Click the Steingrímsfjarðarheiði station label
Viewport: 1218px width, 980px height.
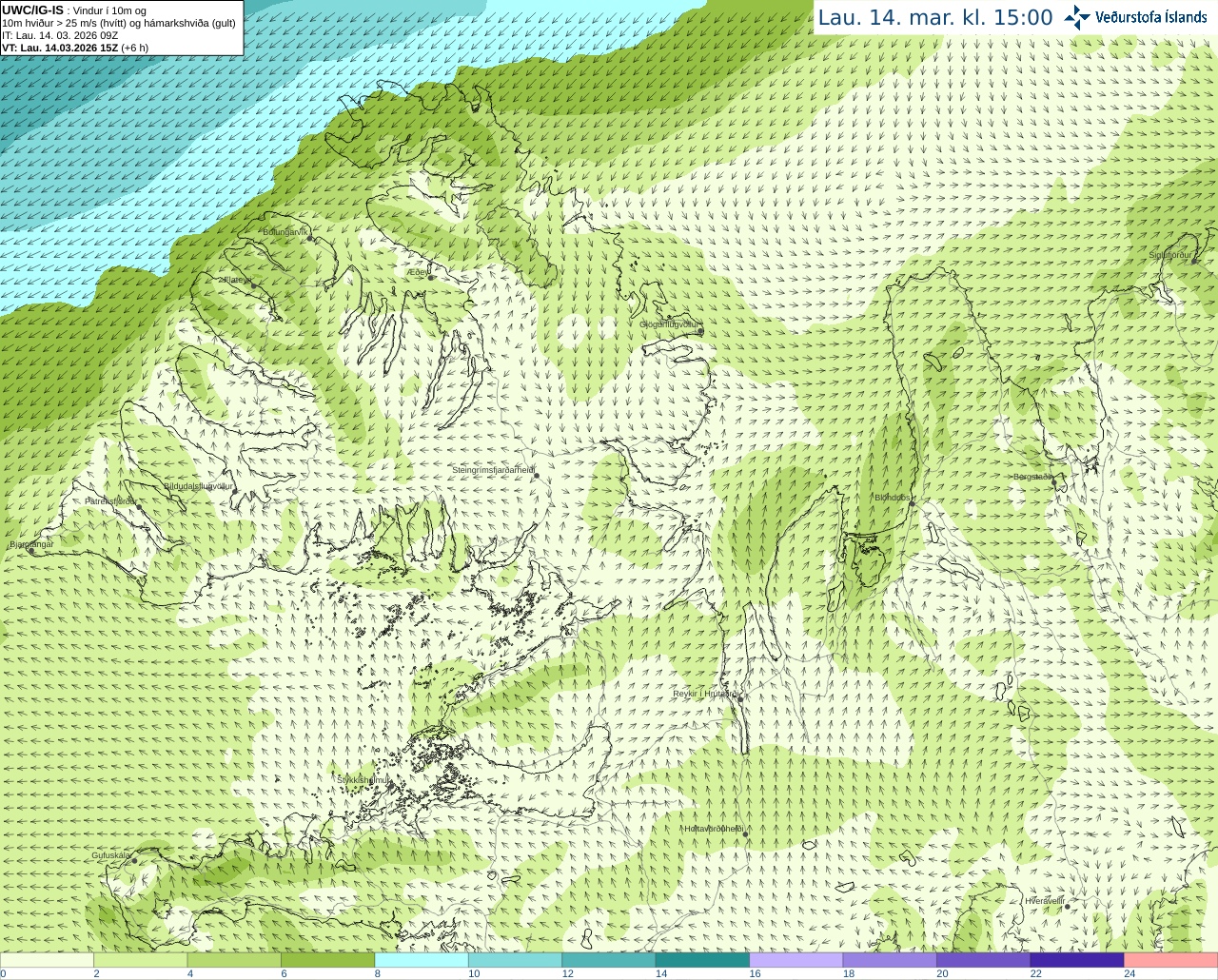pos(492,470)
